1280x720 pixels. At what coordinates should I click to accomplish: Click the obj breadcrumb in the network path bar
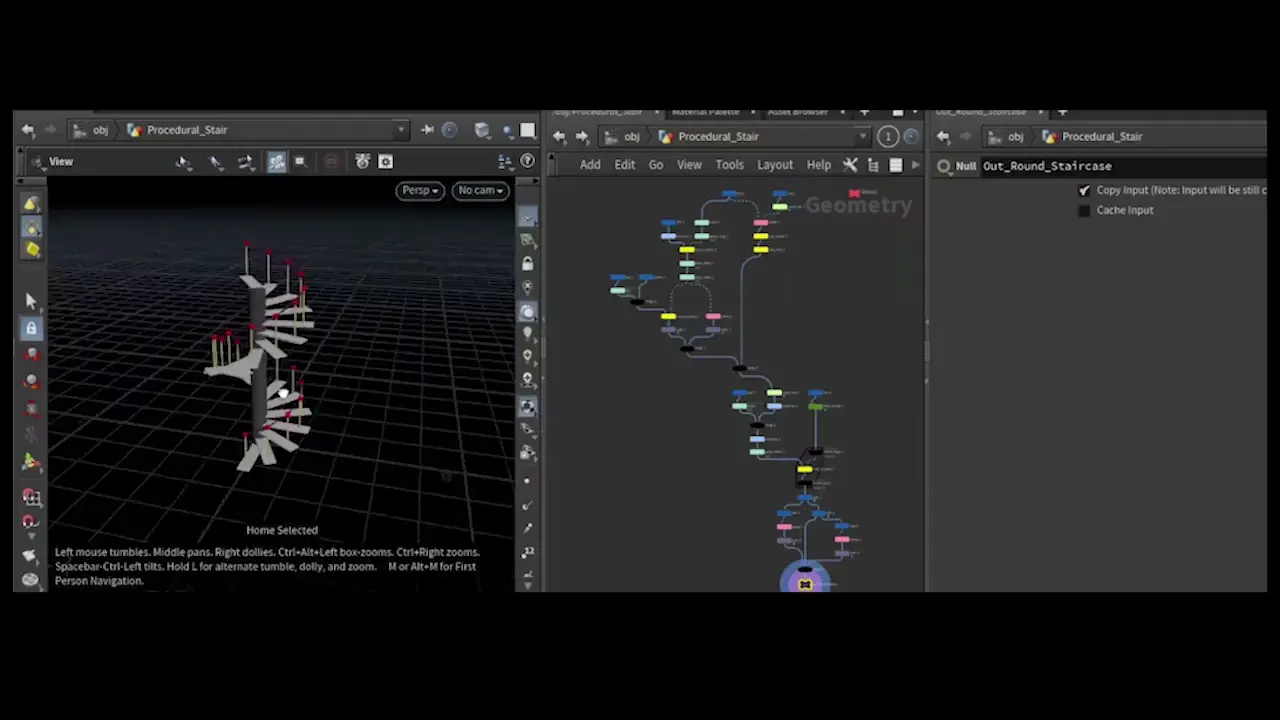[633, 137]
